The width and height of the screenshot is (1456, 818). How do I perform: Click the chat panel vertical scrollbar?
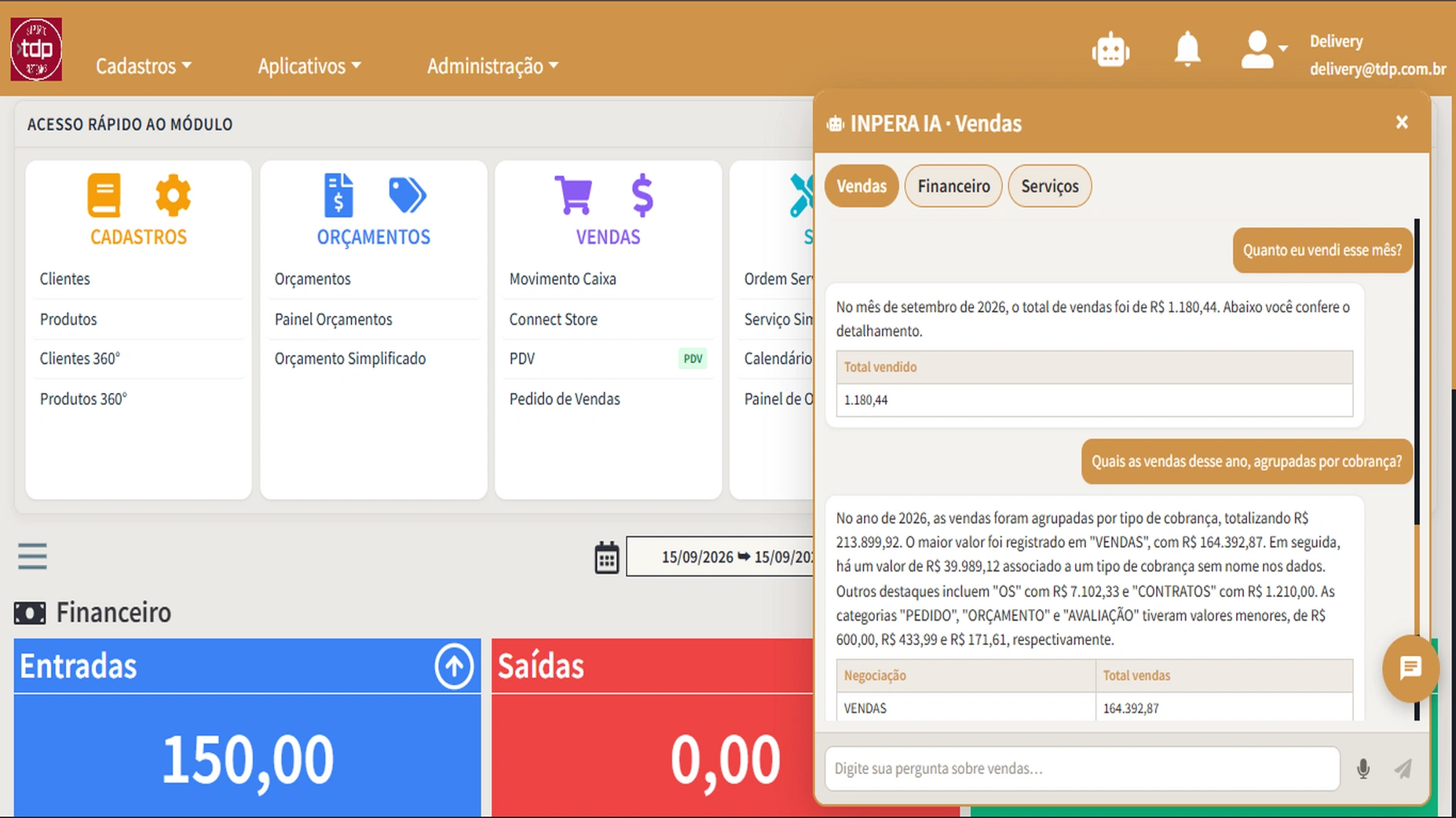(1418, 470)
